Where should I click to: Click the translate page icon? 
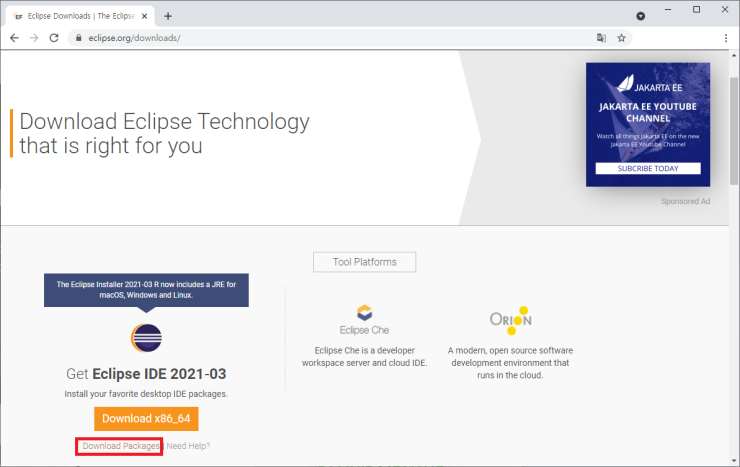point(601,38)
